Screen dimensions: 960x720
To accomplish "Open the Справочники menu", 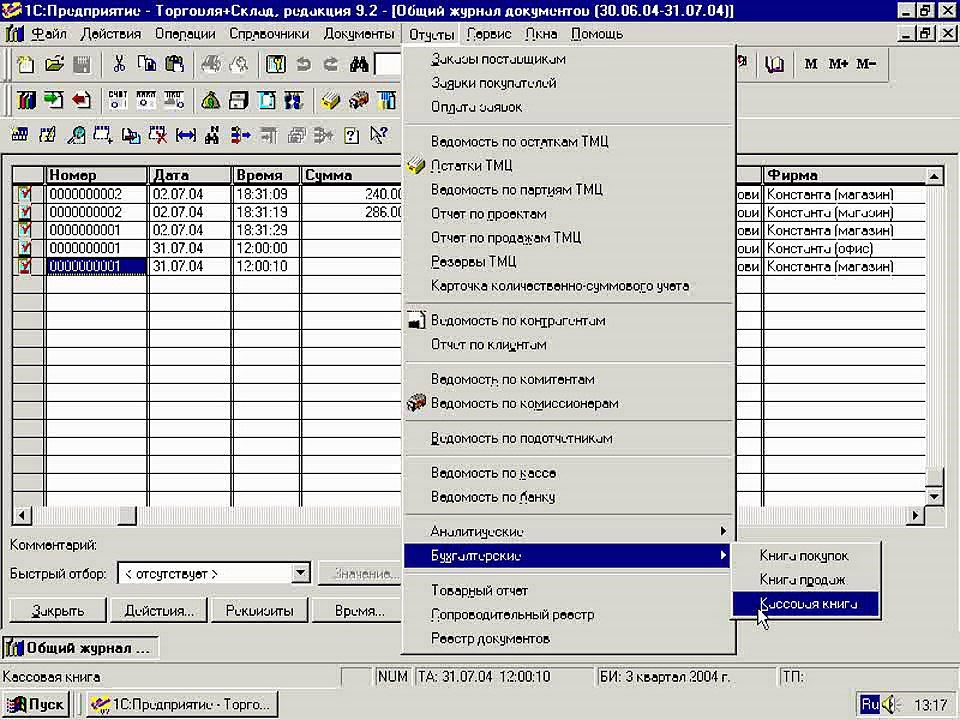I will [x=269, y=34].
